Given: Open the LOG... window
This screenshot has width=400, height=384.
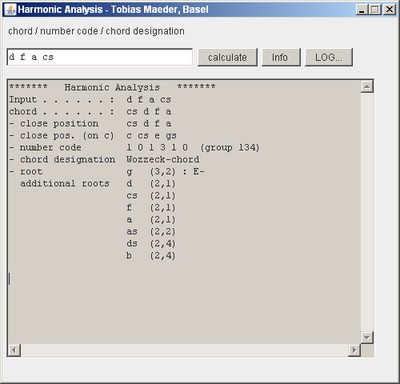Looking at the screenshot, I should (329, 57).
